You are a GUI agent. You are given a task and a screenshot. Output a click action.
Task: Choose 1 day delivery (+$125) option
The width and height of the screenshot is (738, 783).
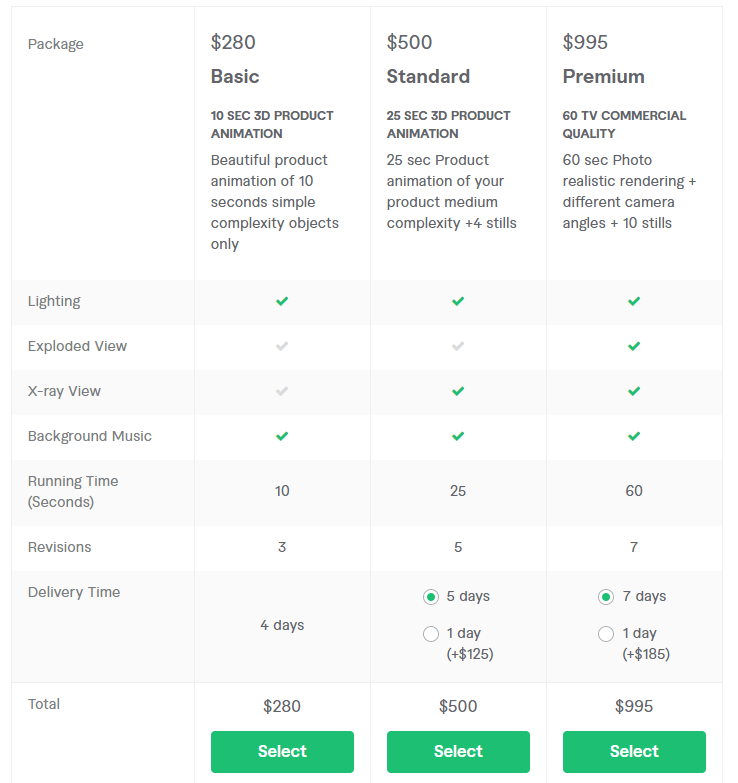tap(431, 634)
